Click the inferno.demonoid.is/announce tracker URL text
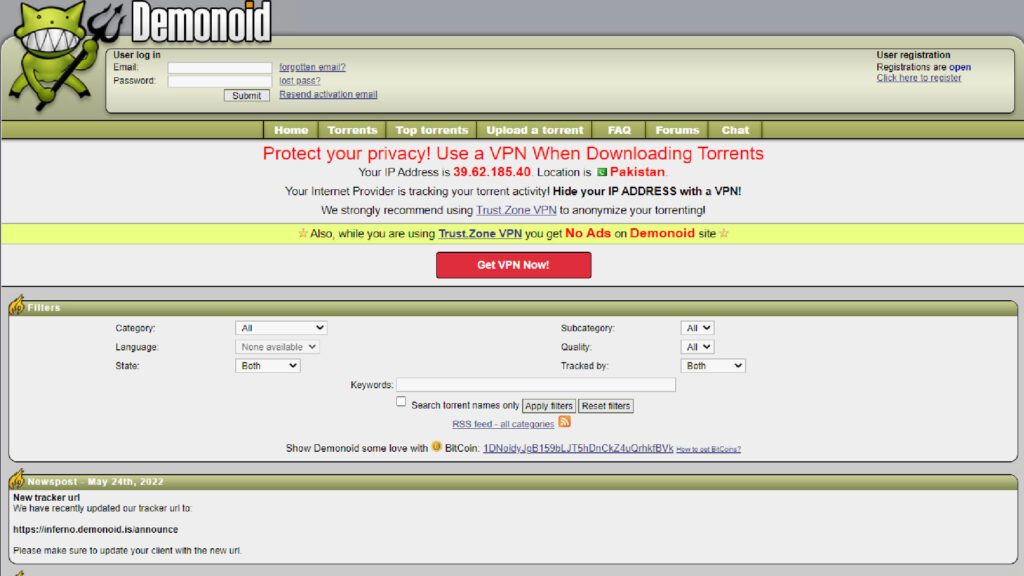1024x576 pixels. [95, 530]
